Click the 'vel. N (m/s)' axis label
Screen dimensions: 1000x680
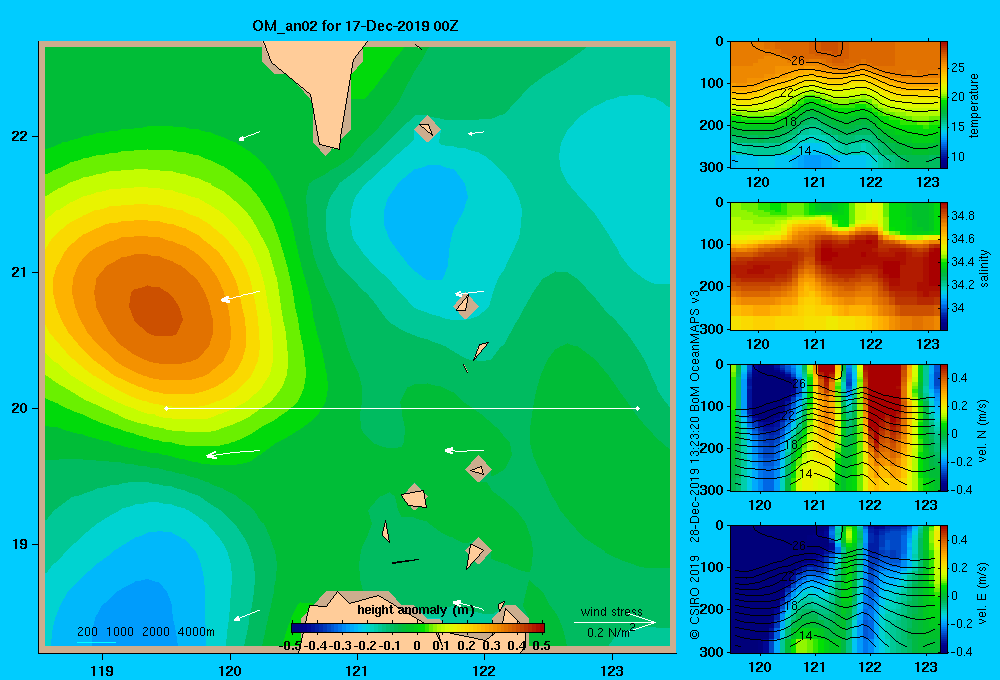point(983,431)
